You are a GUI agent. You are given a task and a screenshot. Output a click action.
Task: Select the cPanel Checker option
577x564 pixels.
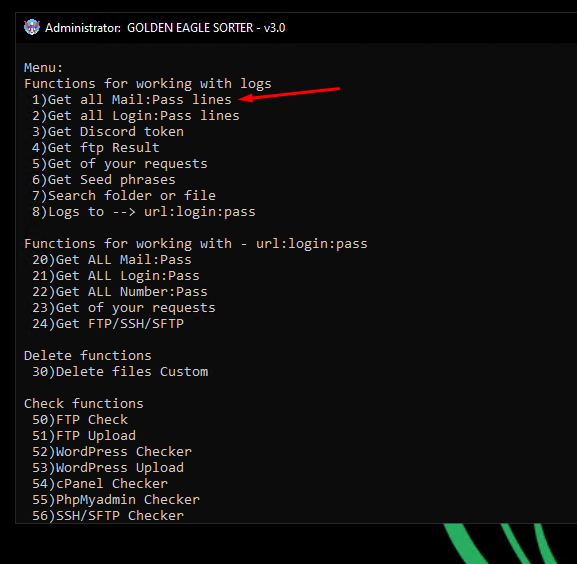pos(100,484)
